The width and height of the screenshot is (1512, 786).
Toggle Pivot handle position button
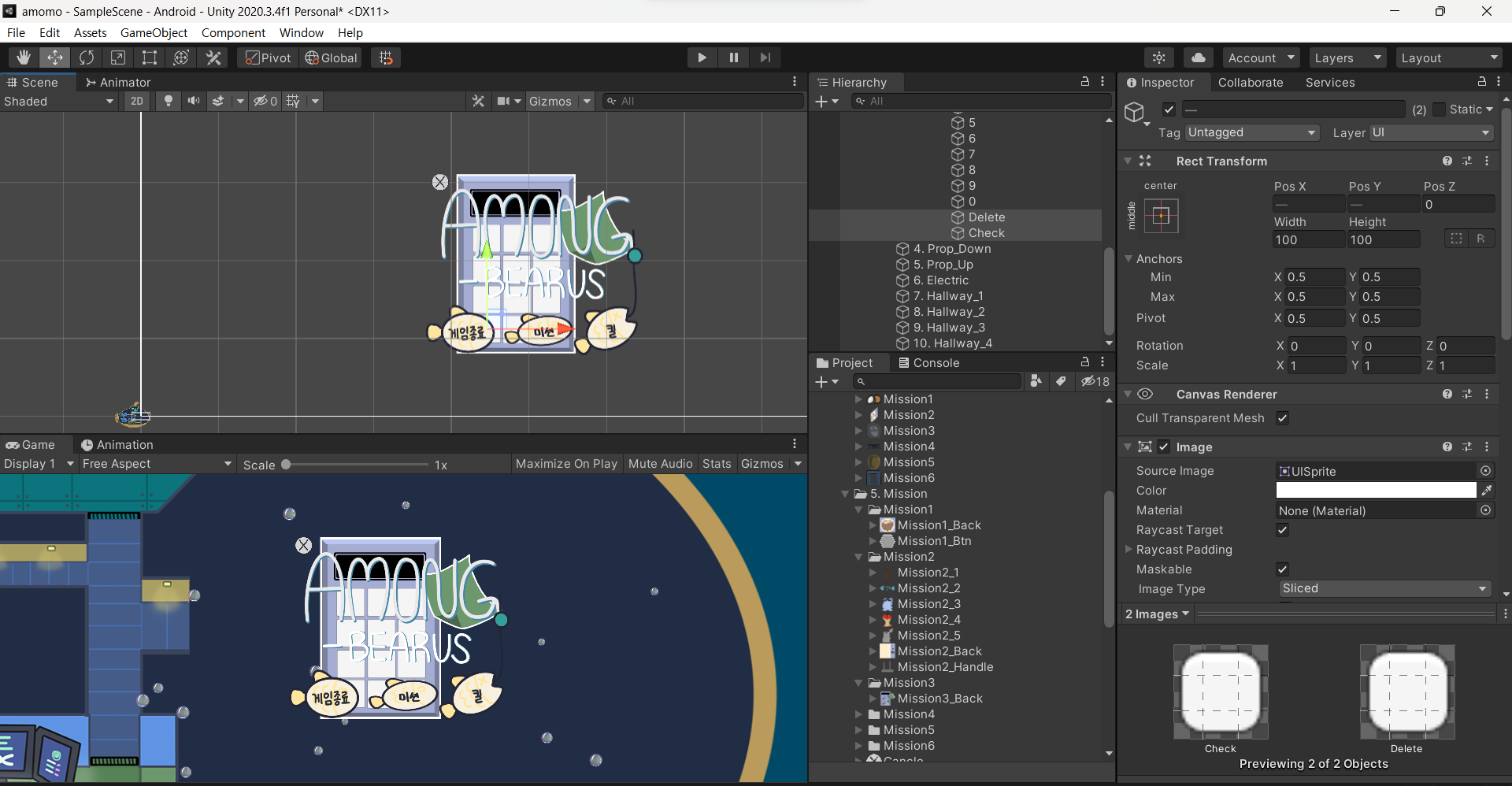(268, 57)
